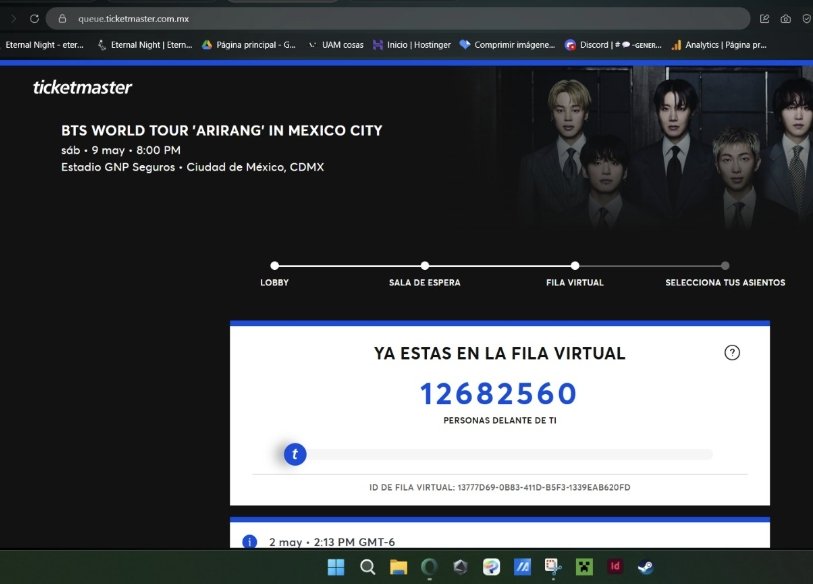This screenshot has height=584, width=813.
Task: Open the colorful paint app taskbar icon
Action: (x=491, y=567)
